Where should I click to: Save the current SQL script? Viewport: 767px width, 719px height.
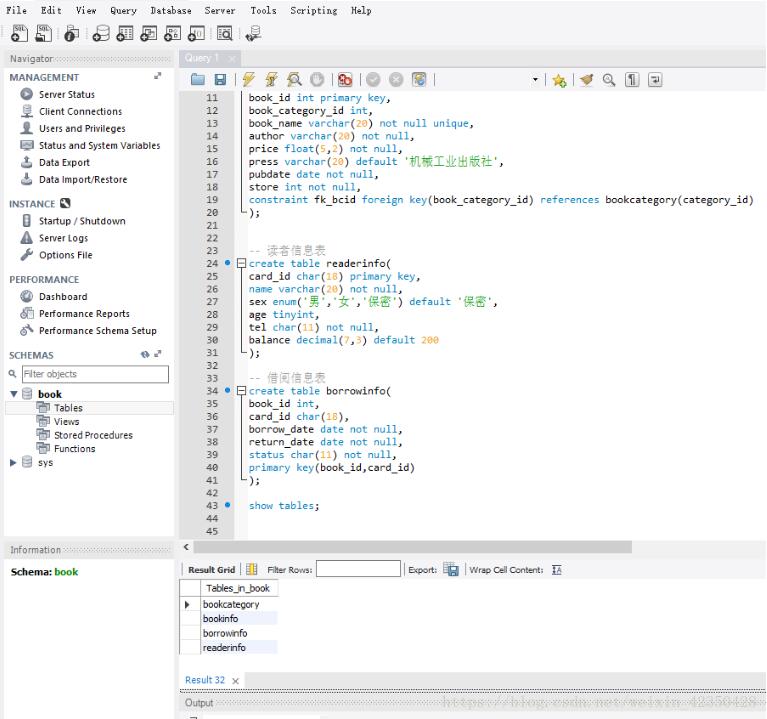coord(220,80)
